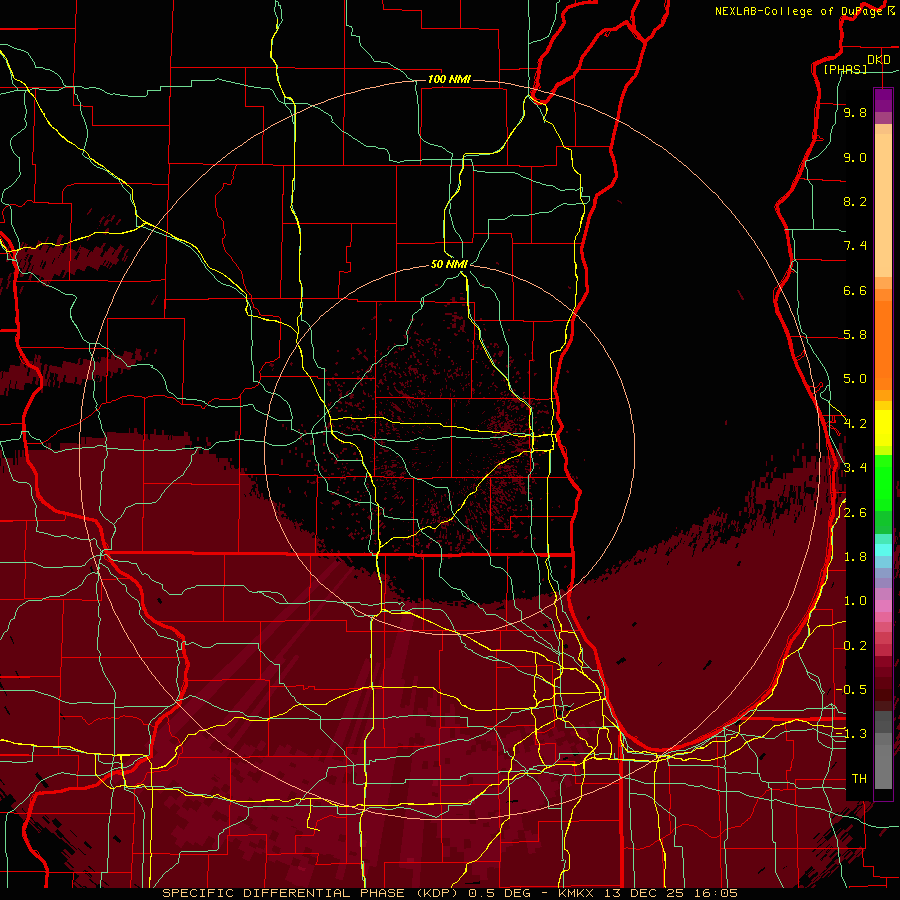Select the DKD label above color scale
This screenshot has width=900, height=900.
(x=879, y=59)
